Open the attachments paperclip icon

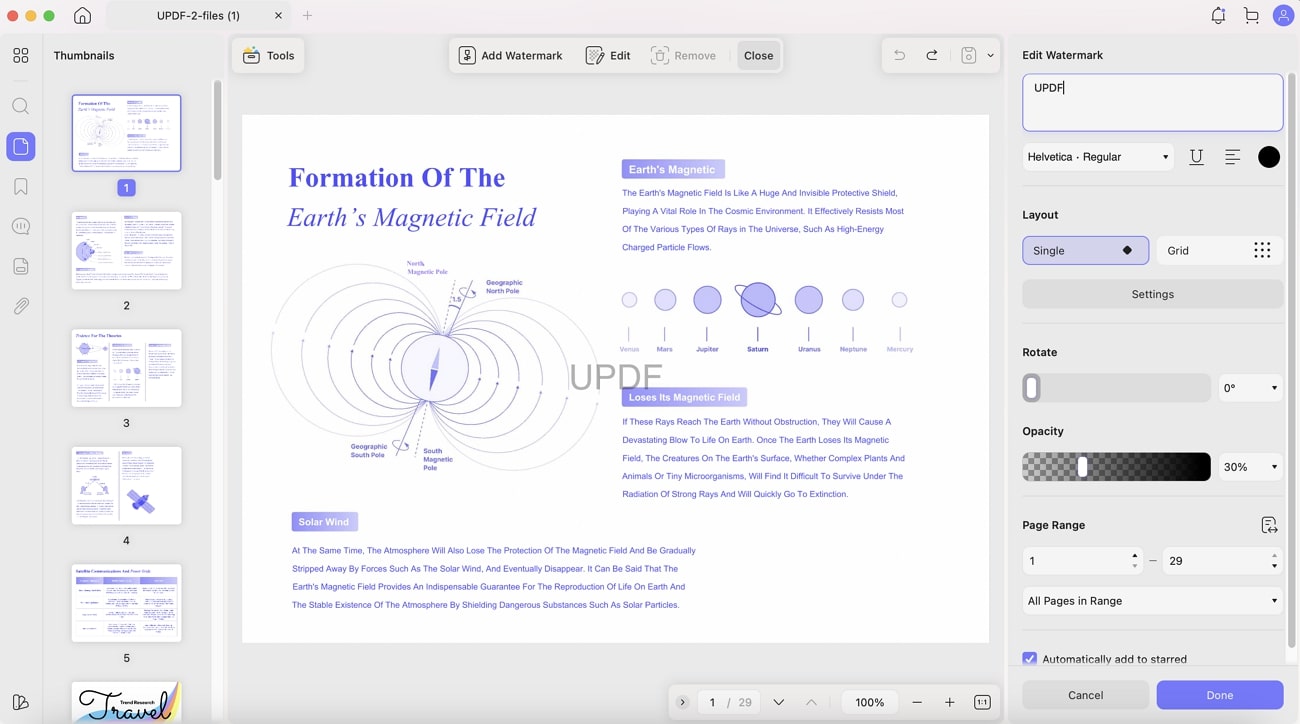(21, 307)
